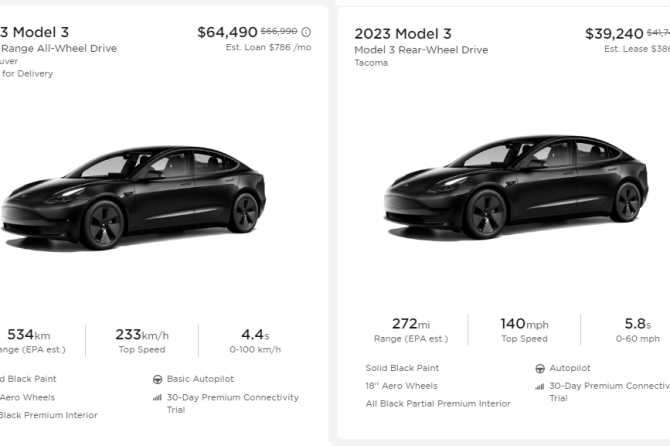Viewport: 670px width, 446px height.
Task: Click the signal bars icon below Basic Autopilot
Action: point(157,397)
